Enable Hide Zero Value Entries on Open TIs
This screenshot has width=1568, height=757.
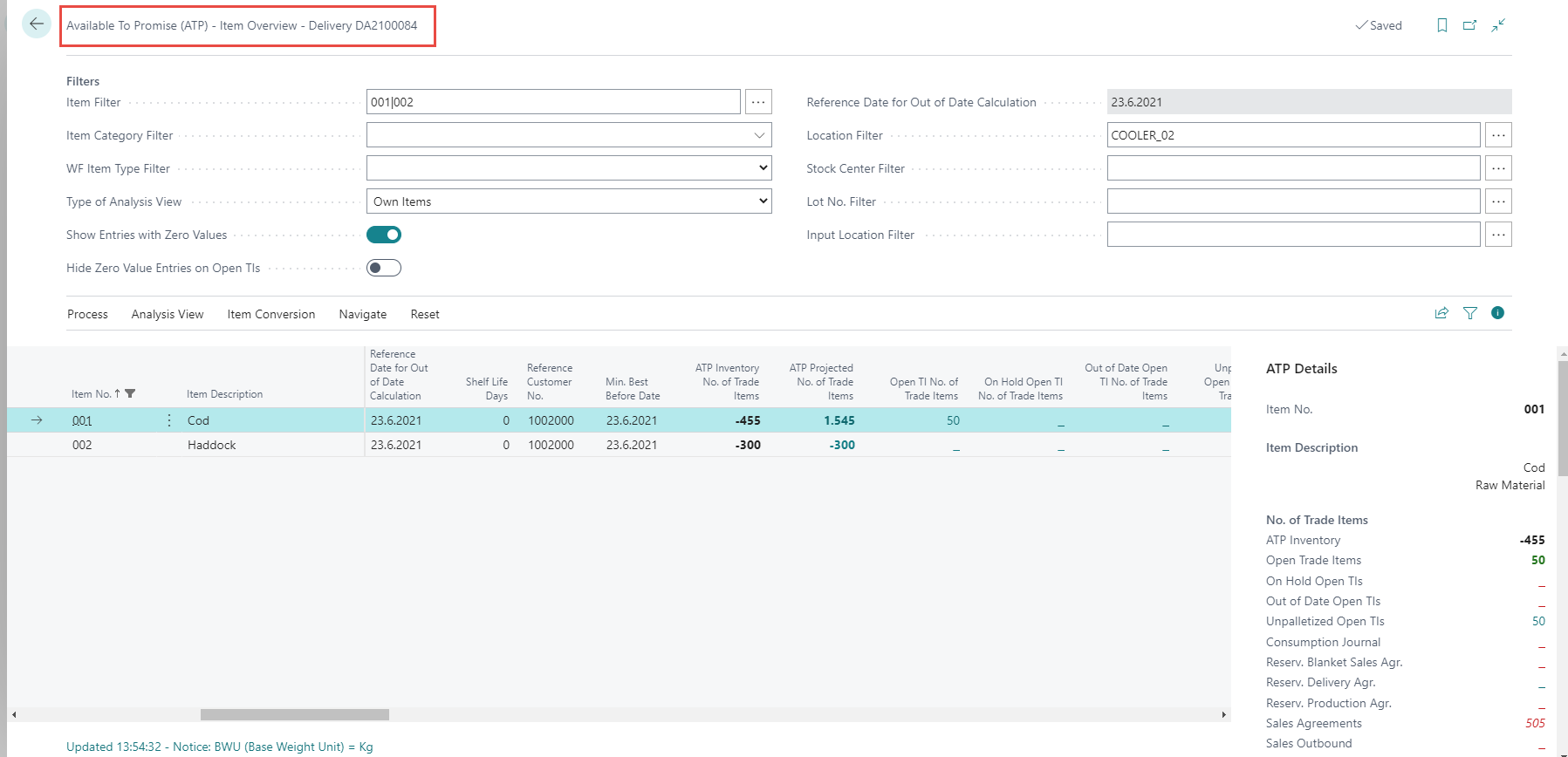[x=384, y=268]
